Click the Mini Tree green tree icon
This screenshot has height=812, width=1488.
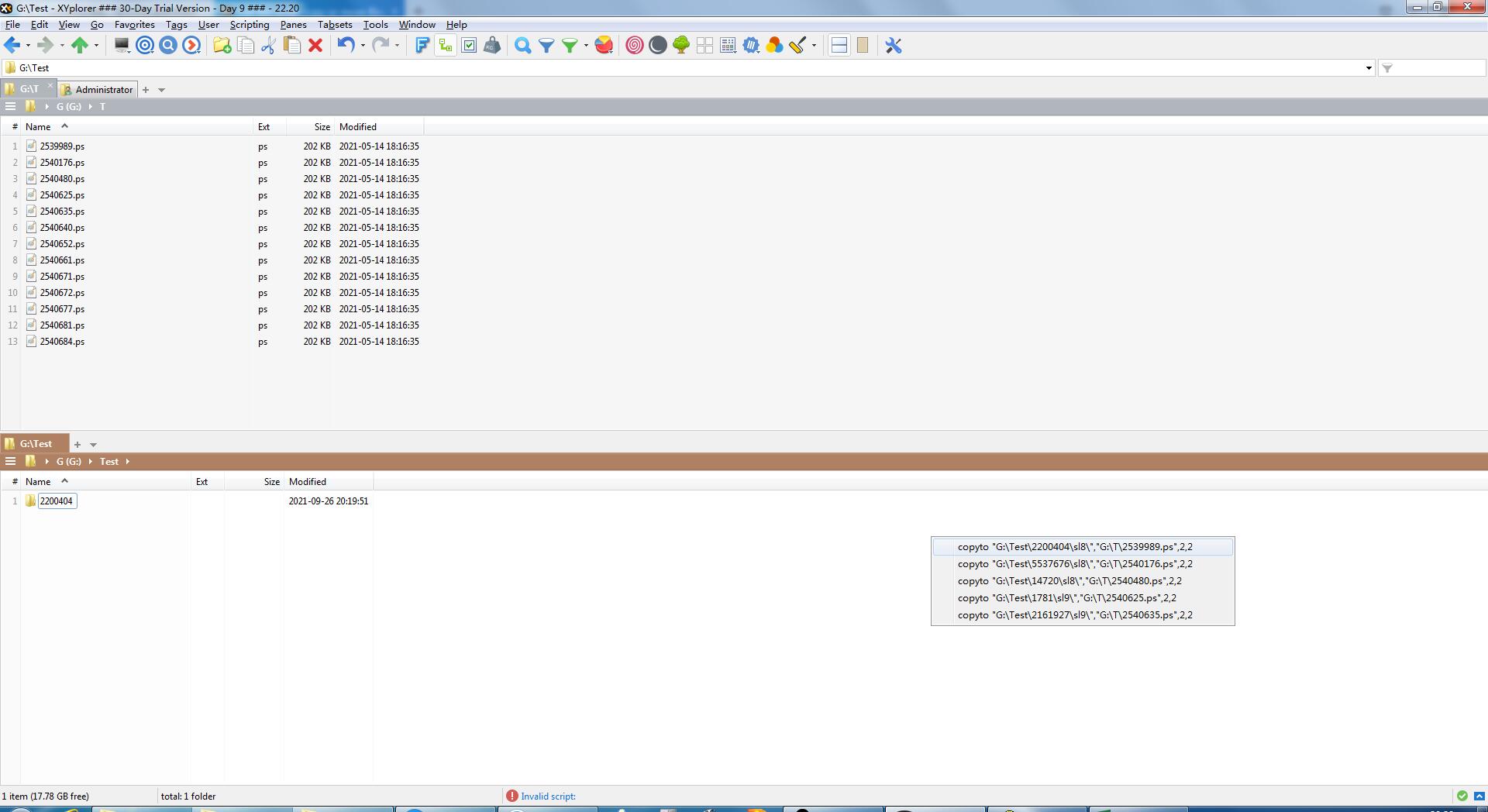click(x=681, y=46)
